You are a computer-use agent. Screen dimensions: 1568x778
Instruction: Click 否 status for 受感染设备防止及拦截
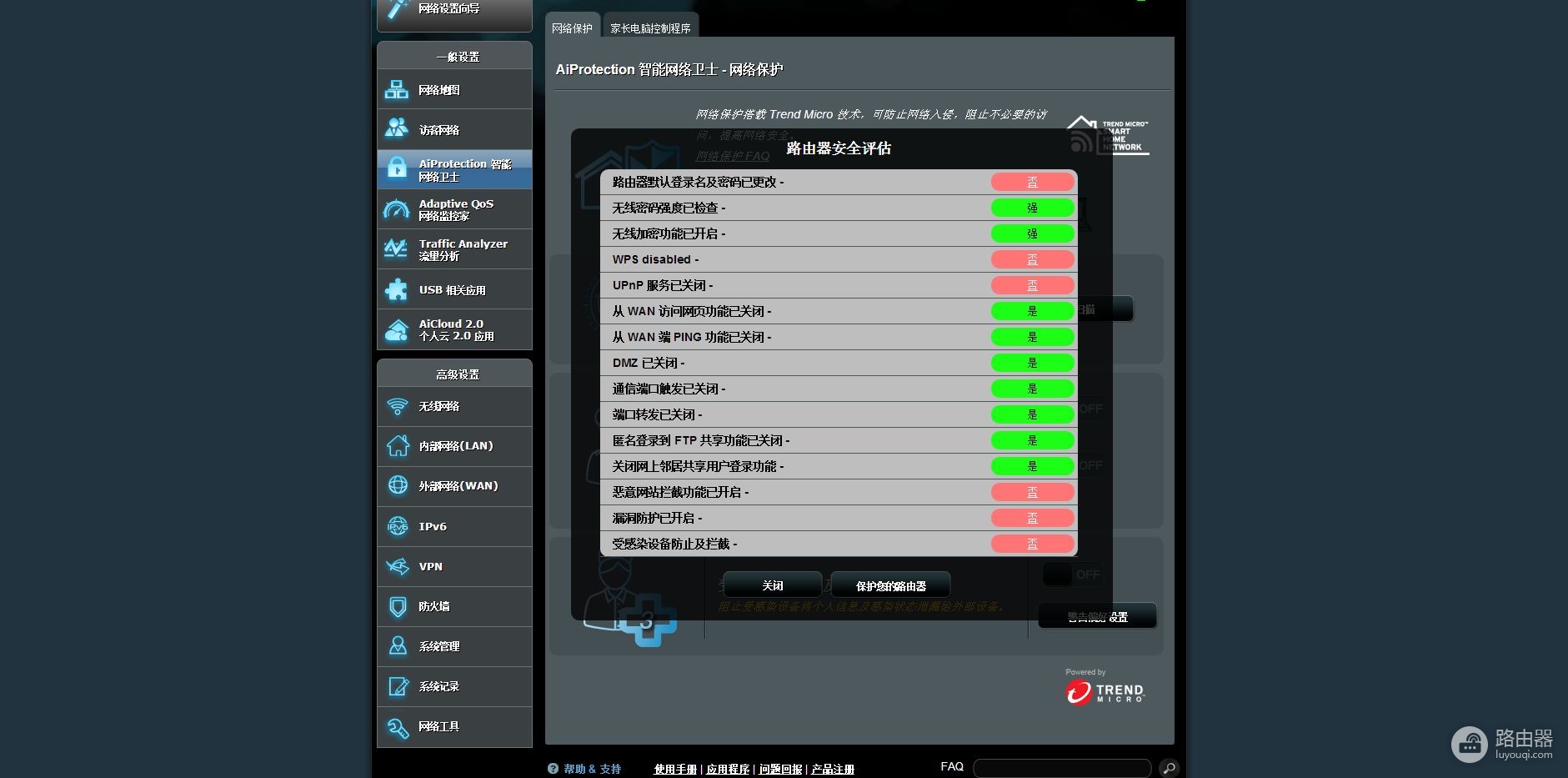1032,544
